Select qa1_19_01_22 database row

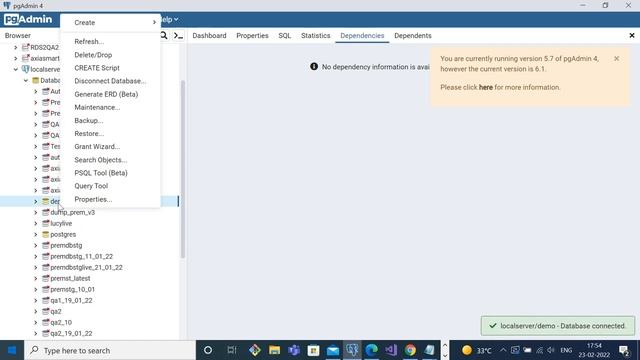(71, 300)
